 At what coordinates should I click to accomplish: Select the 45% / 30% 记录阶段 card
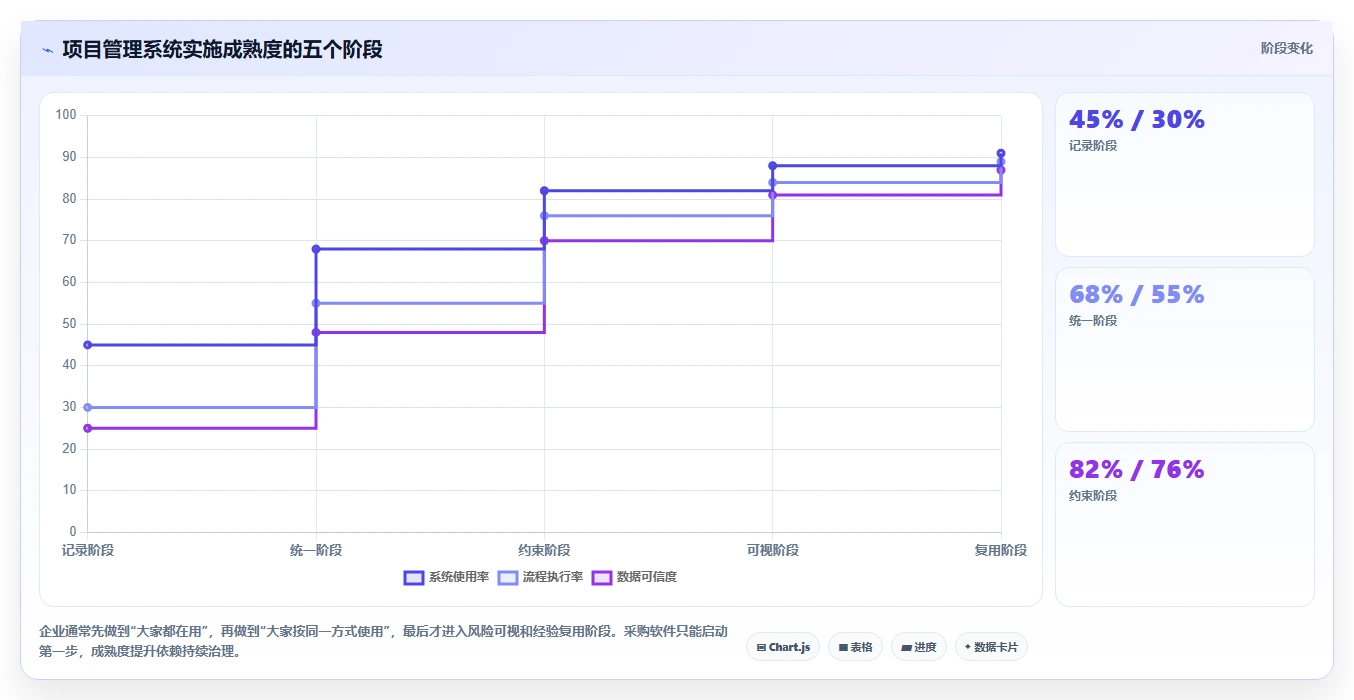click(1185, 175)
